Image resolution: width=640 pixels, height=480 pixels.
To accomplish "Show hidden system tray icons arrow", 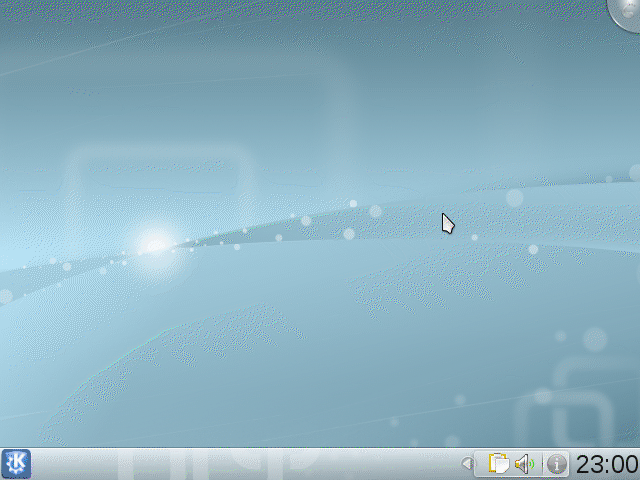I will pos(467,464).
